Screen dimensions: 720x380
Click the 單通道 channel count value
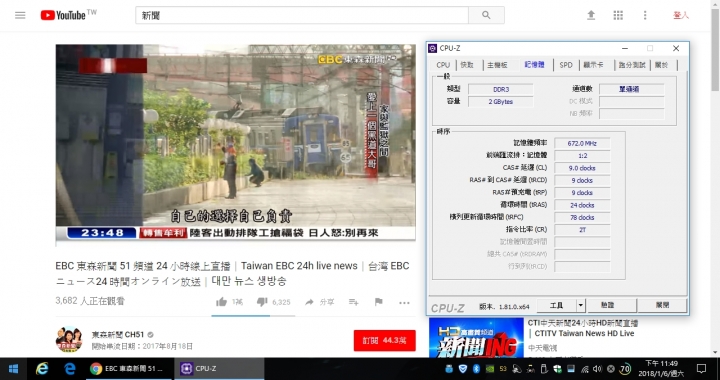tap(632, 89)
